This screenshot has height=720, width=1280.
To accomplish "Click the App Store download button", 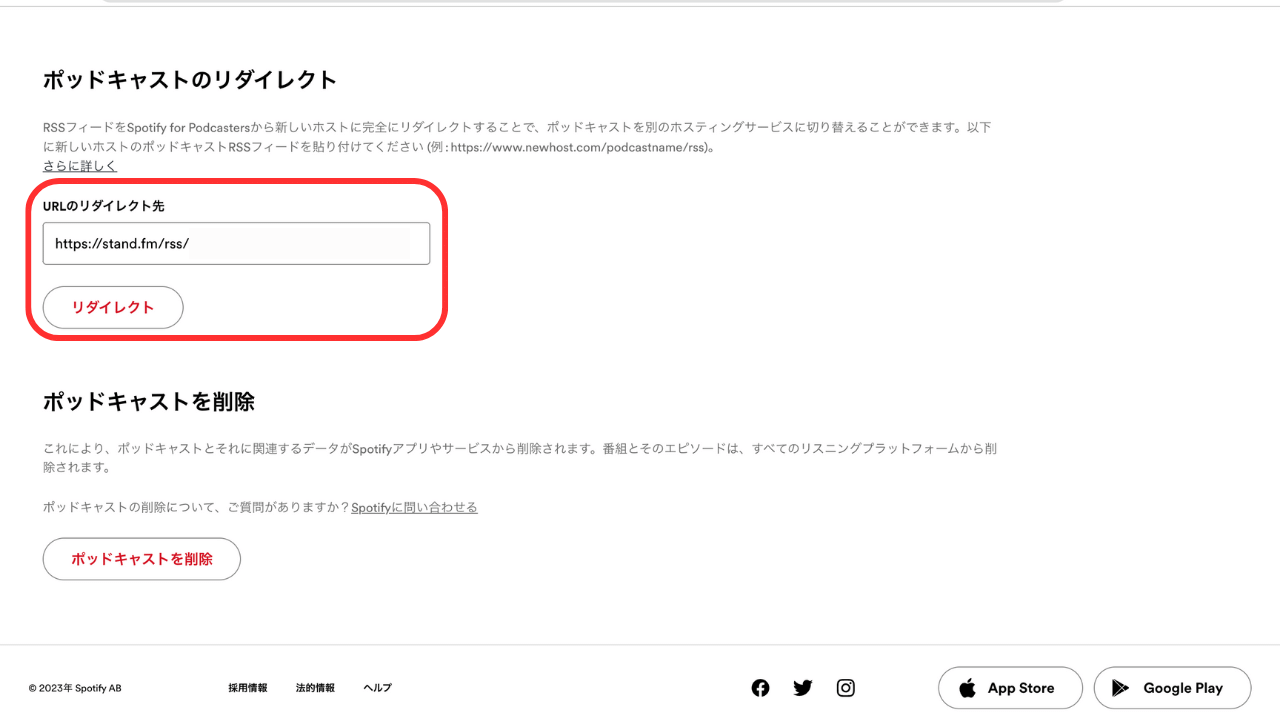I will point(1010,688).
